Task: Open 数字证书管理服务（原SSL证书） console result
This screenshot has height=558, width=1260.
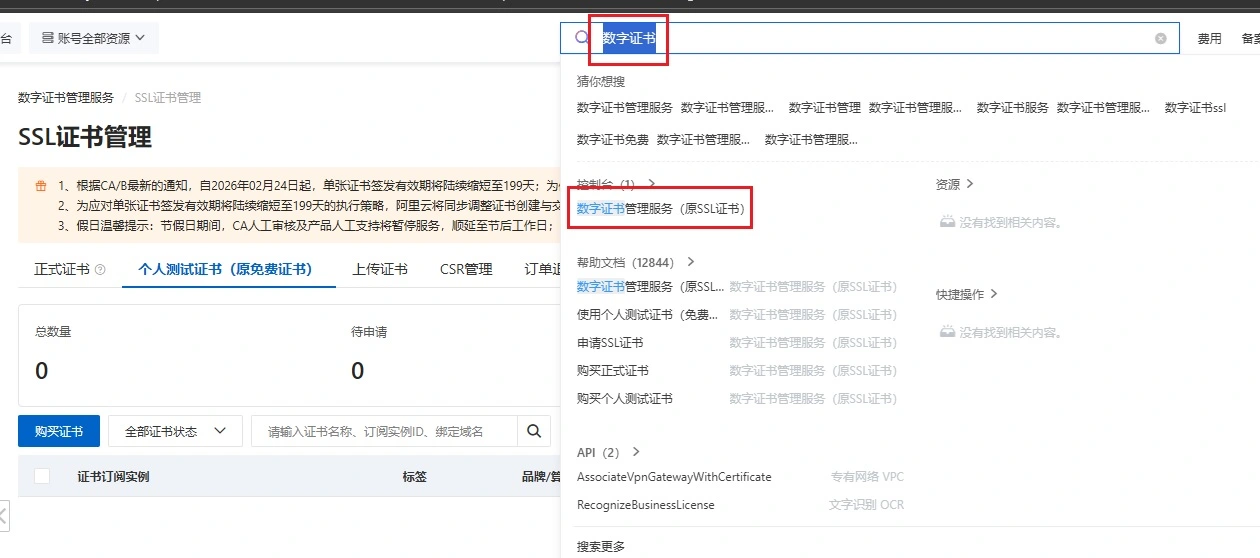Action: 661,209
